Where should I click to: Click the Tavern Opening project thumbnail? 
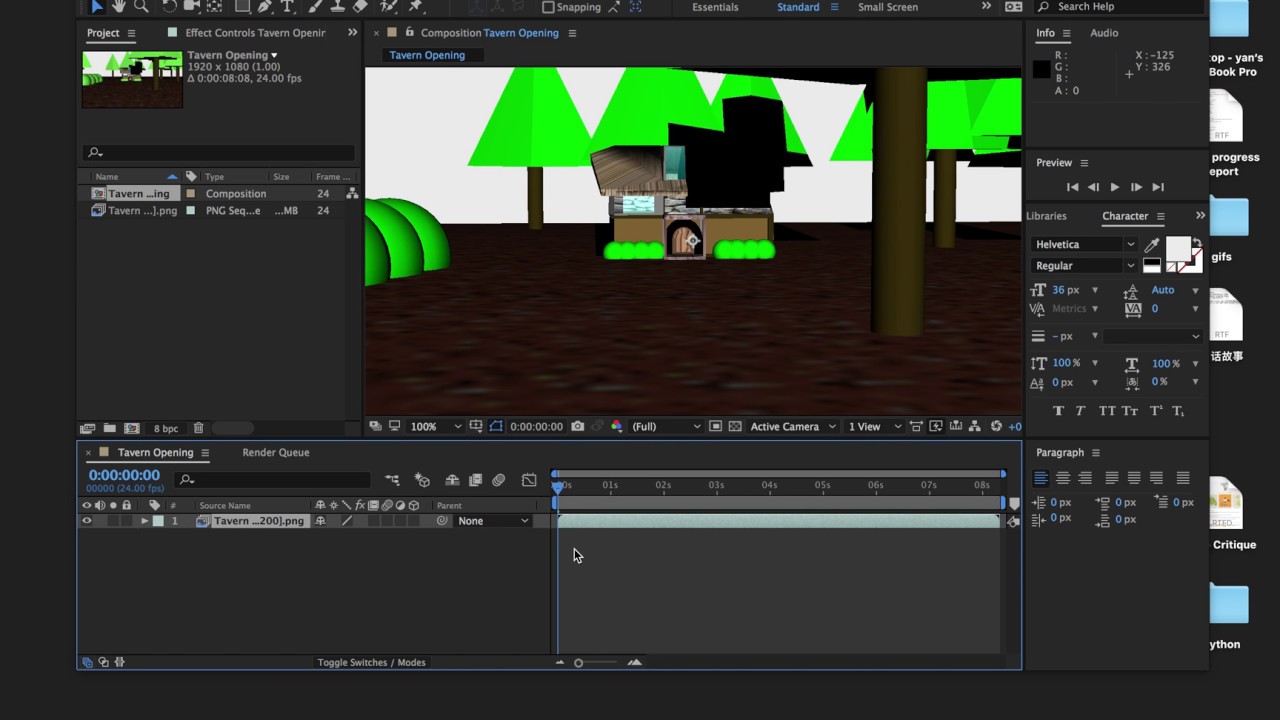pos(132,80)
